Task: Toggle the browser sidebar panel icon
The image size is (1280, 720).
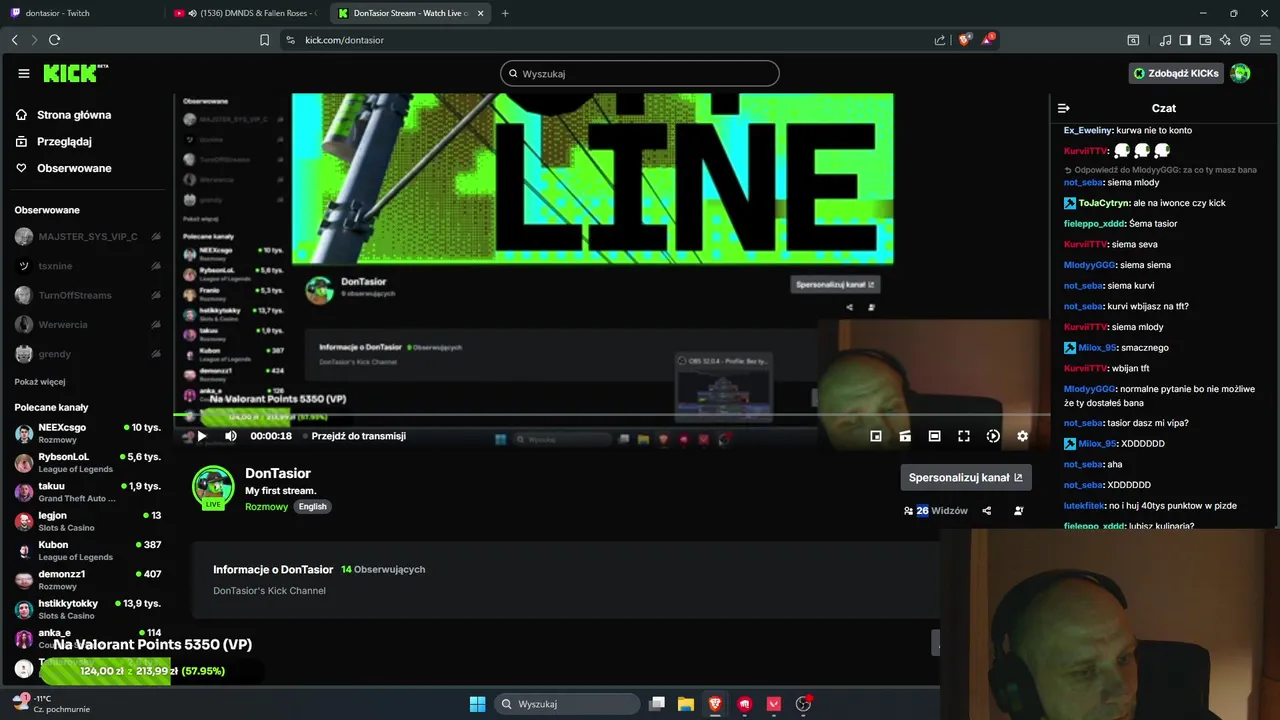Action: tap(1185, 40)
